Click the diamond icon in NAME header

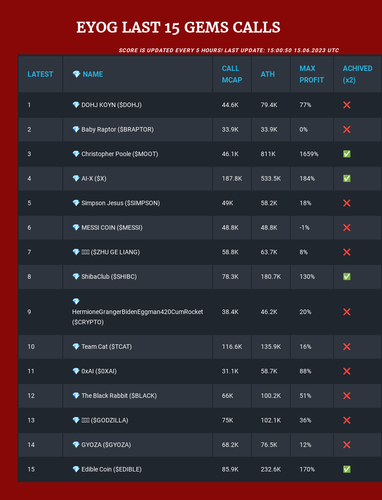[x=76, y=74]
